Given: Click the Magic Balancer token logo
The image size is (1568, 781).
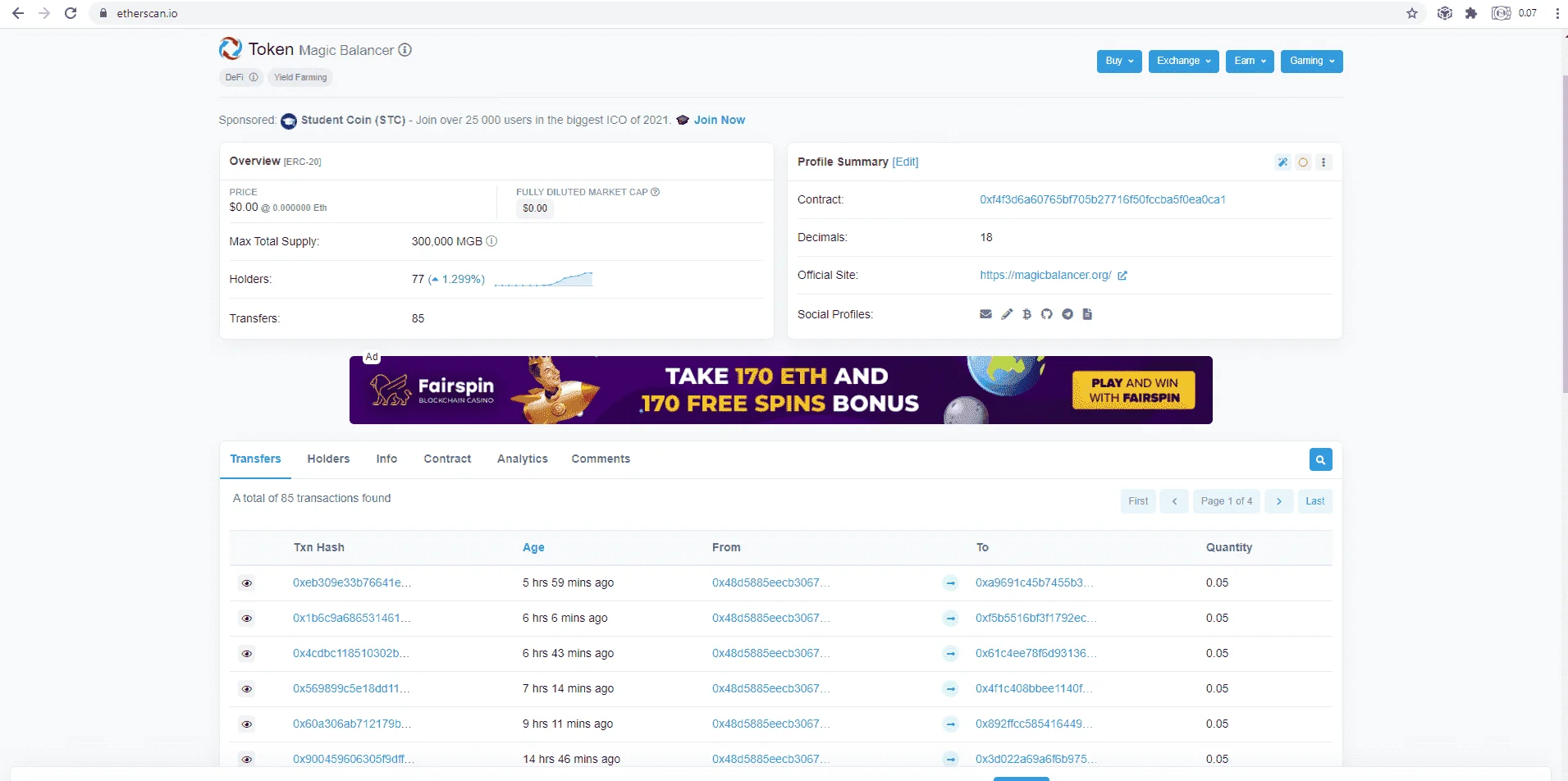Looking at the screenshot, I should point(231,49).
